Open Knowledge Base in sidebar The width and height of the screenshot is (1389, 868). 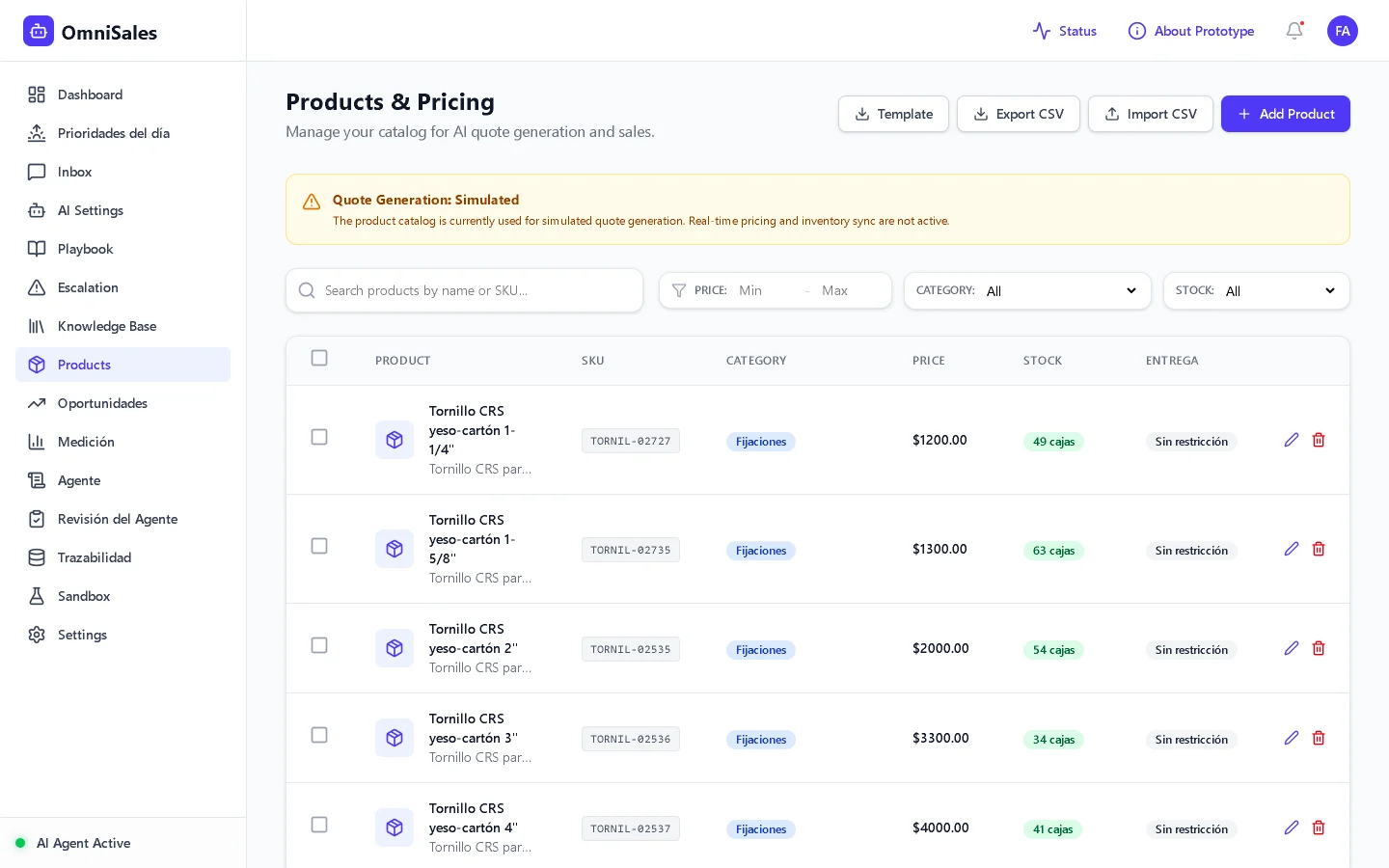pyautogui.click(x=123, y=326)
